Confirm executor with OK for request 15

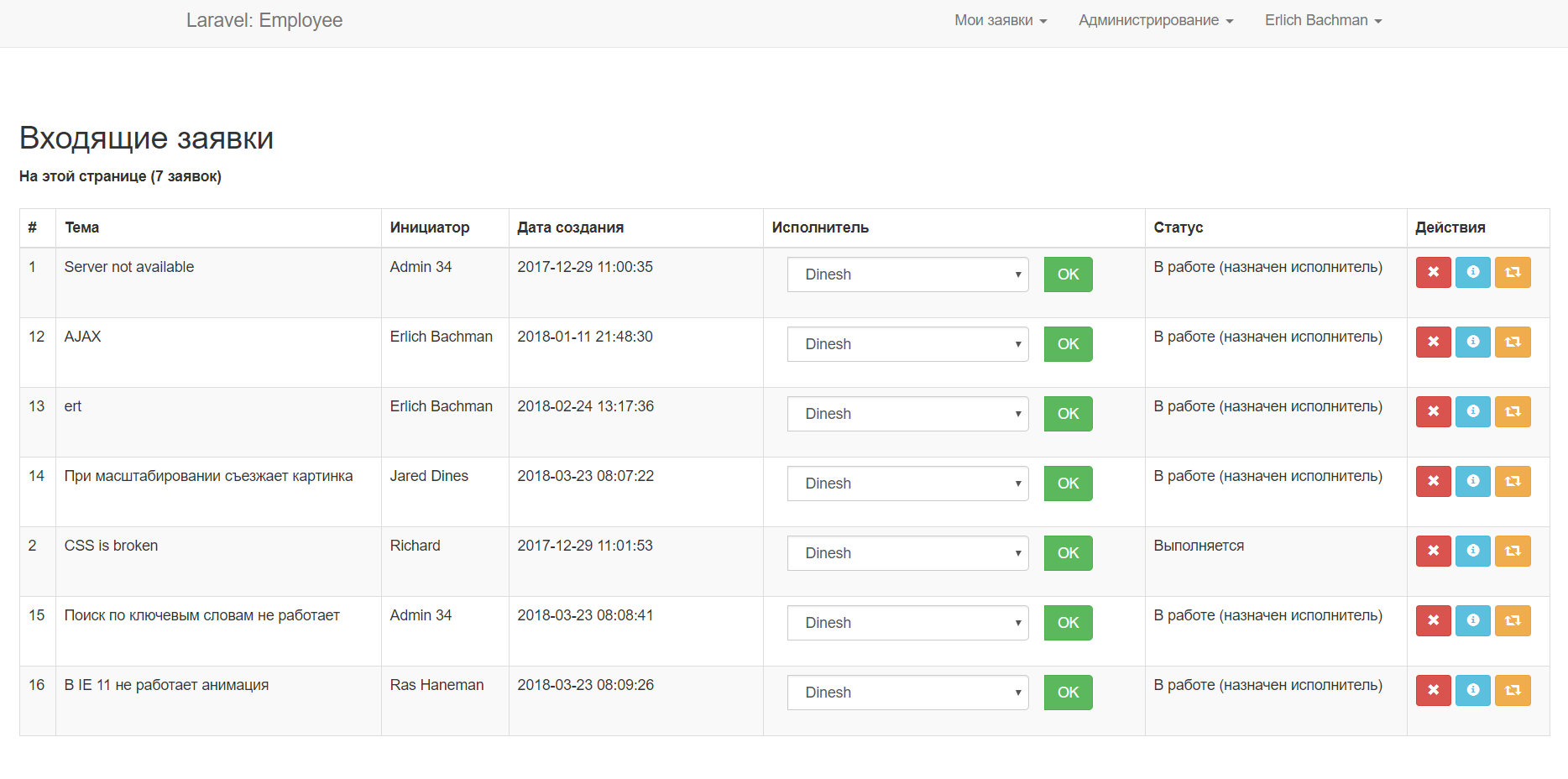point(1068,623)
